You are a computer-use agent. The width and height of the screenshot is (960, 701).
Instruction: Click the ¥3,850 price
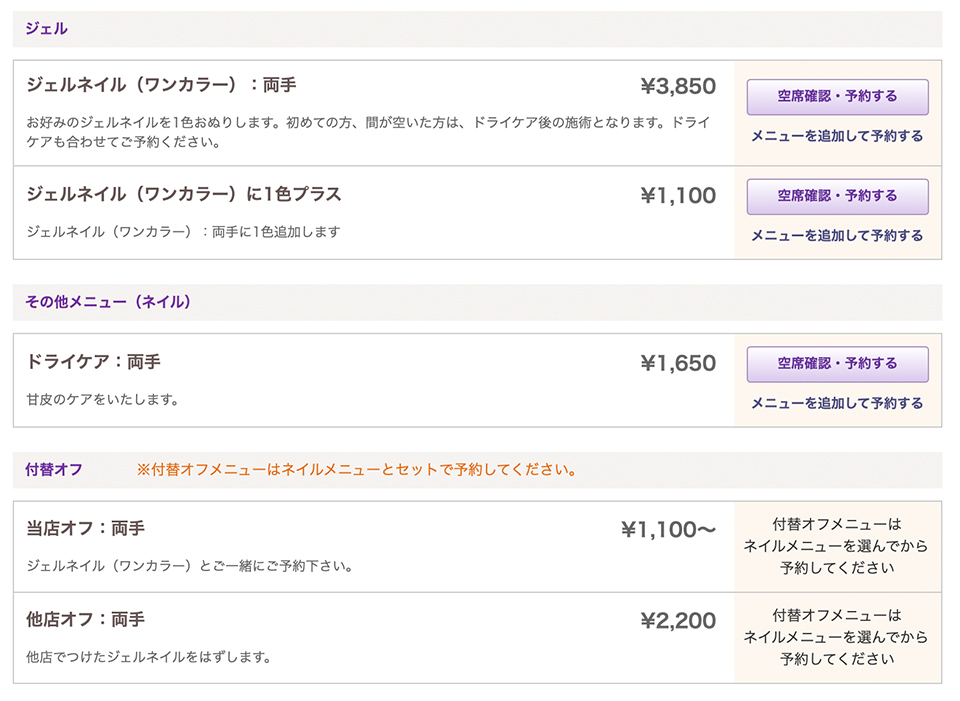[x=678, y=86]
